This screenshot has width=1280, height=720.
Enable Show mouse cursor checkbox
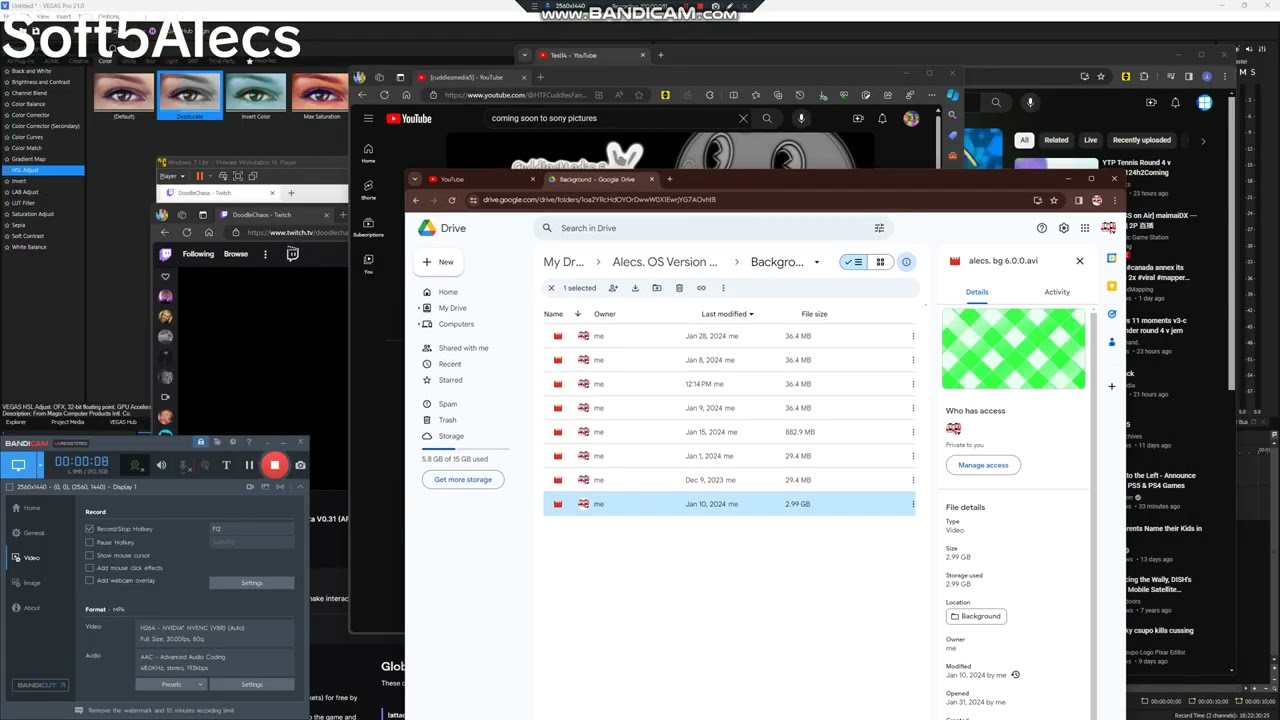[89, 555]
